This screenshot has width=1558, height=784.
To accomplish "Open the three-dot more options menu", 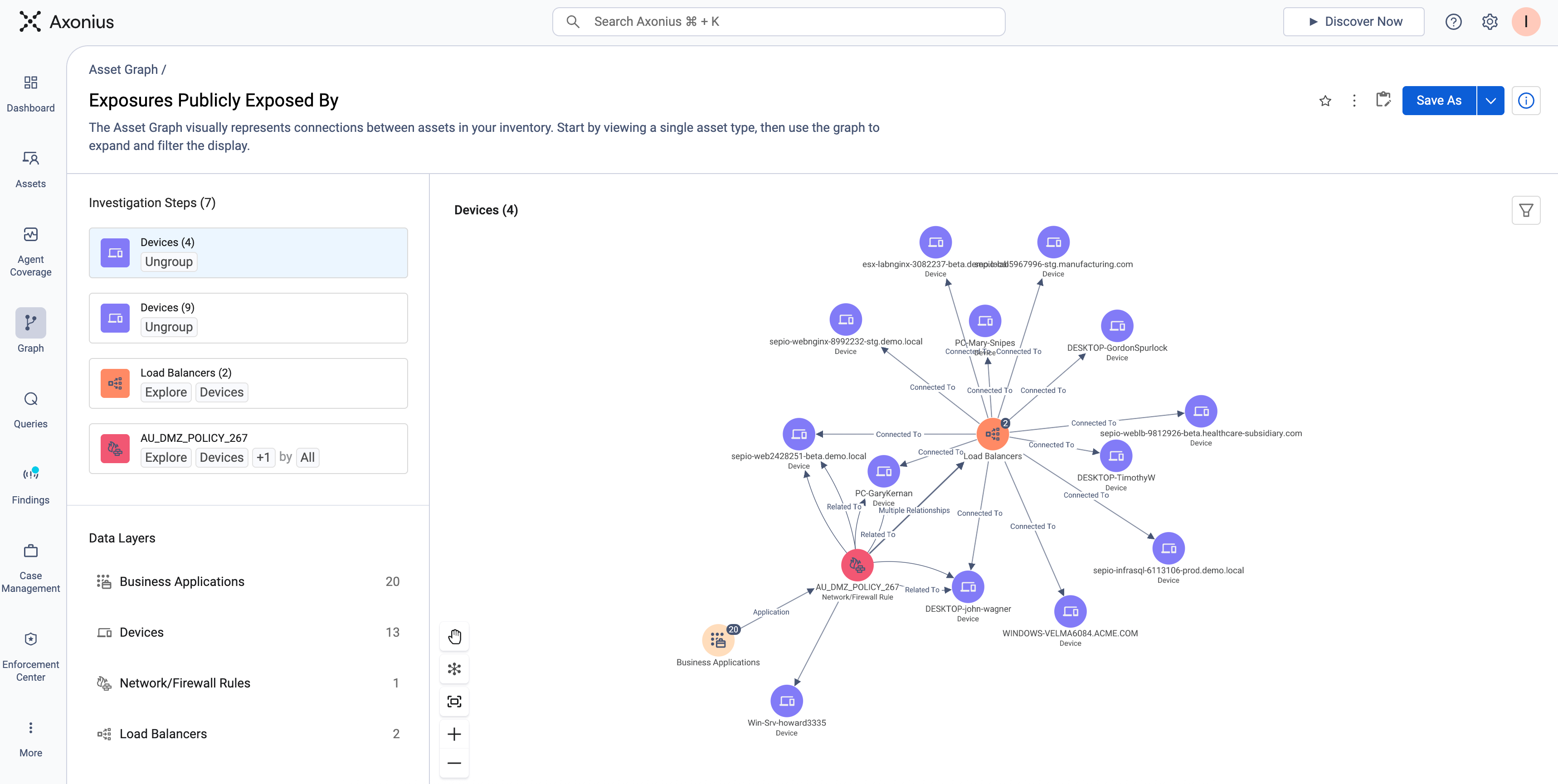I will (x=1354, y=101).
